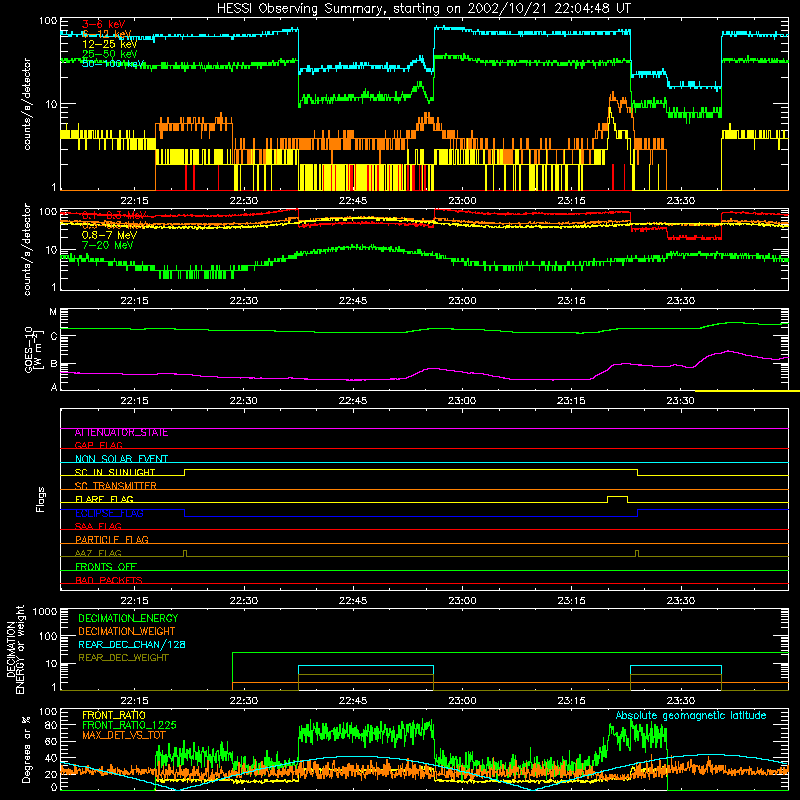
Task: Select the FLARE_FLAG label
Action: (x=104, y=499)
